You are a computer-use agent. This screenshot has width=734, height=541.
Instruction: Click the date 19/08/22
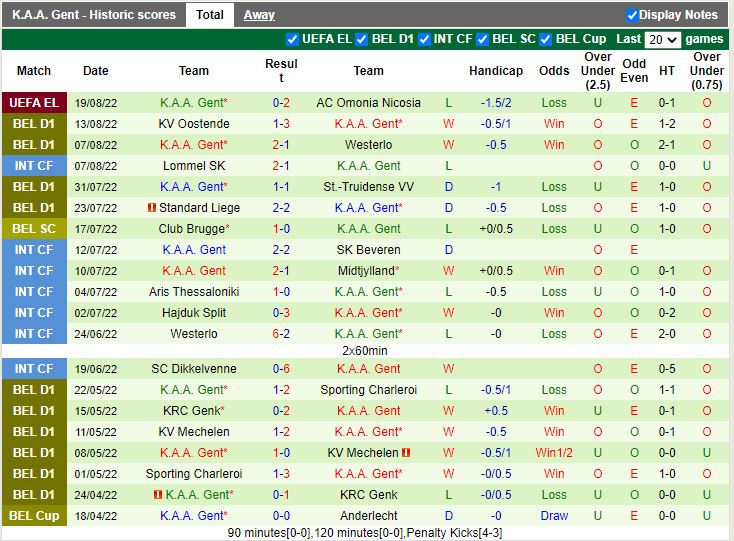[x=95, y=103]
